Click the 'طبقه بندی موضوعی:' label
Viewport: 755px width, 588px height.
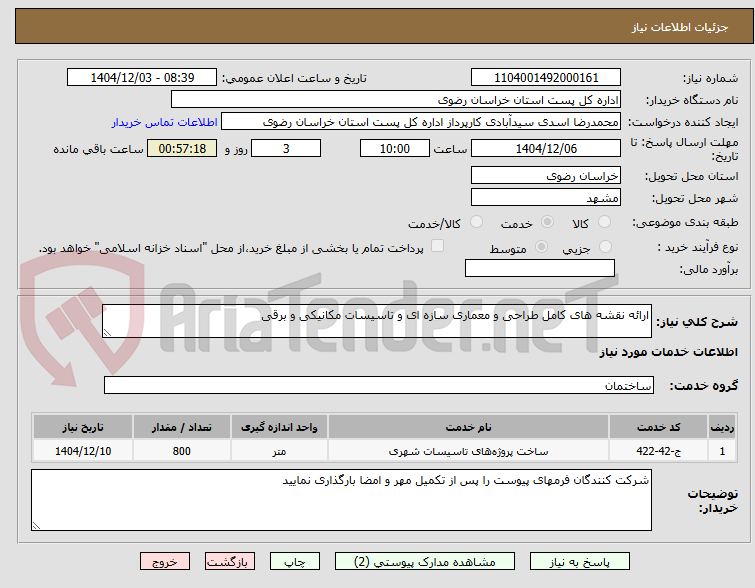pos(685,222)
